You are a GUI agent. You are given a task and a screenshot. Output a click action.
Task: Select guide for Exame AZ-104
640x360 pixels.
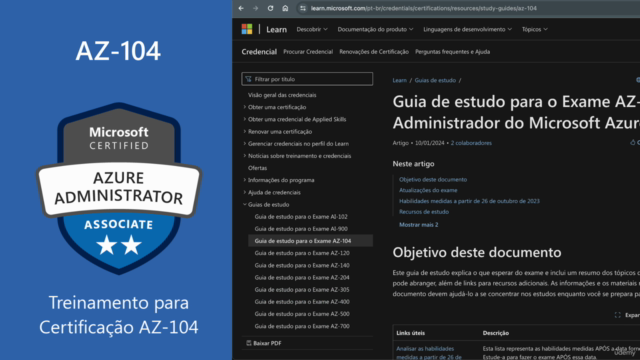[310, 241]
